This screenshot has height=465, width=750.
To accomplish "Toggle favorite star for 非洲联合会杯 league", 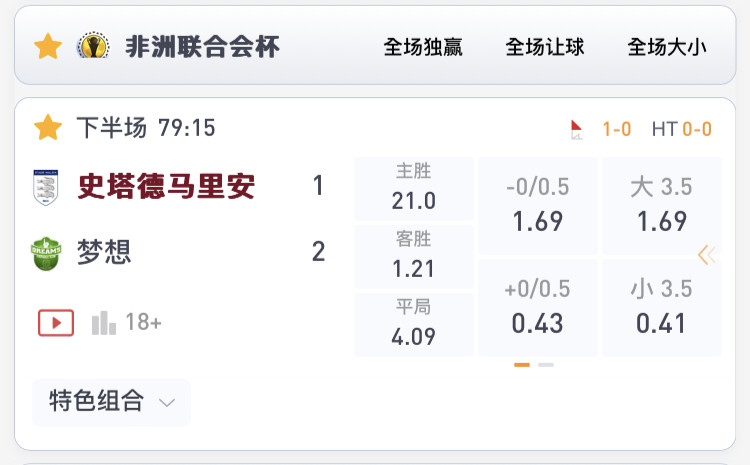I will click(x=48, y=46).
